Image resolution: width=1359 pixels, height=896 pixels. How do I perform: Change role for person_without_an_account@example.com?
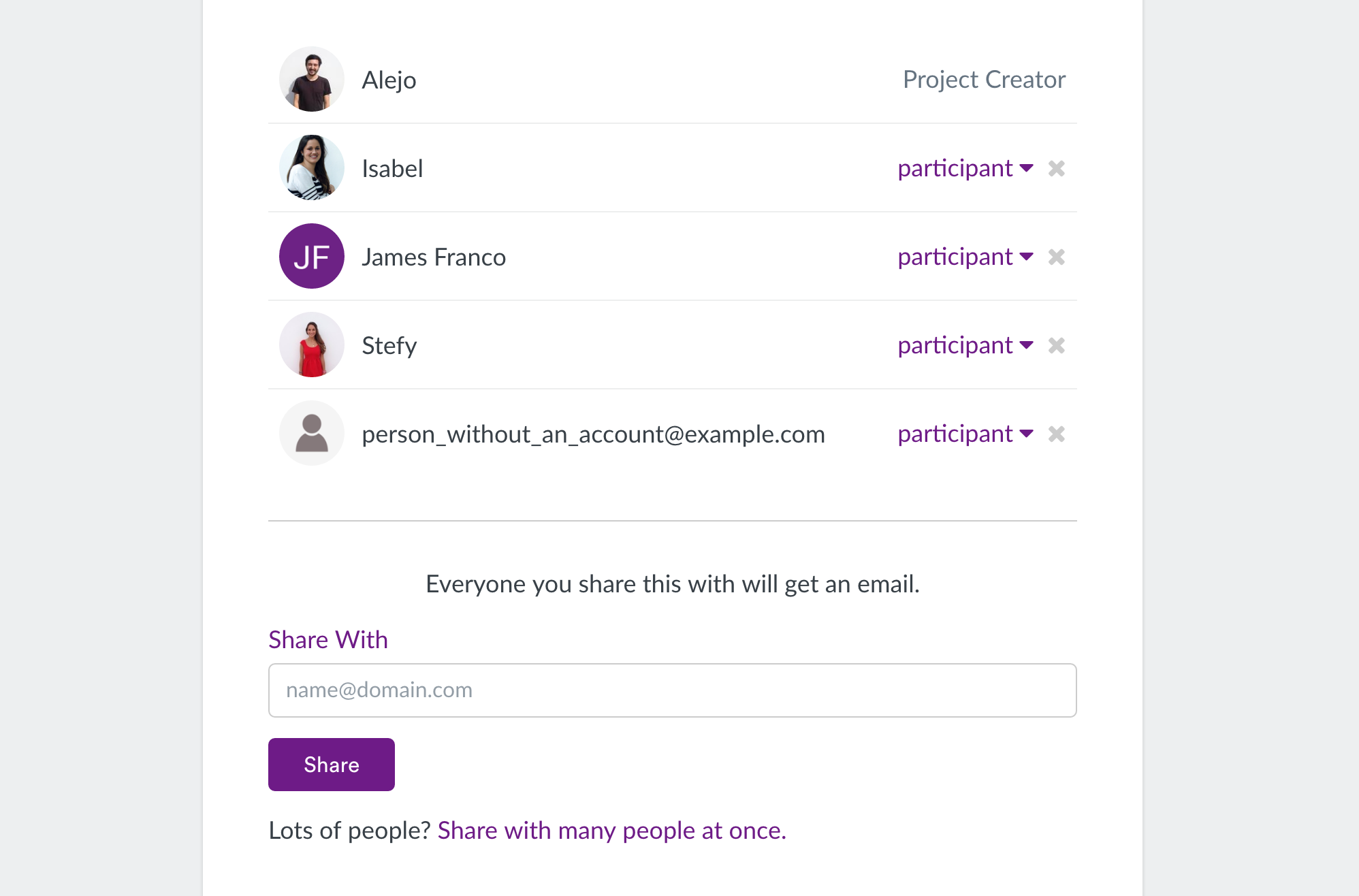click(x=965, y=434)
